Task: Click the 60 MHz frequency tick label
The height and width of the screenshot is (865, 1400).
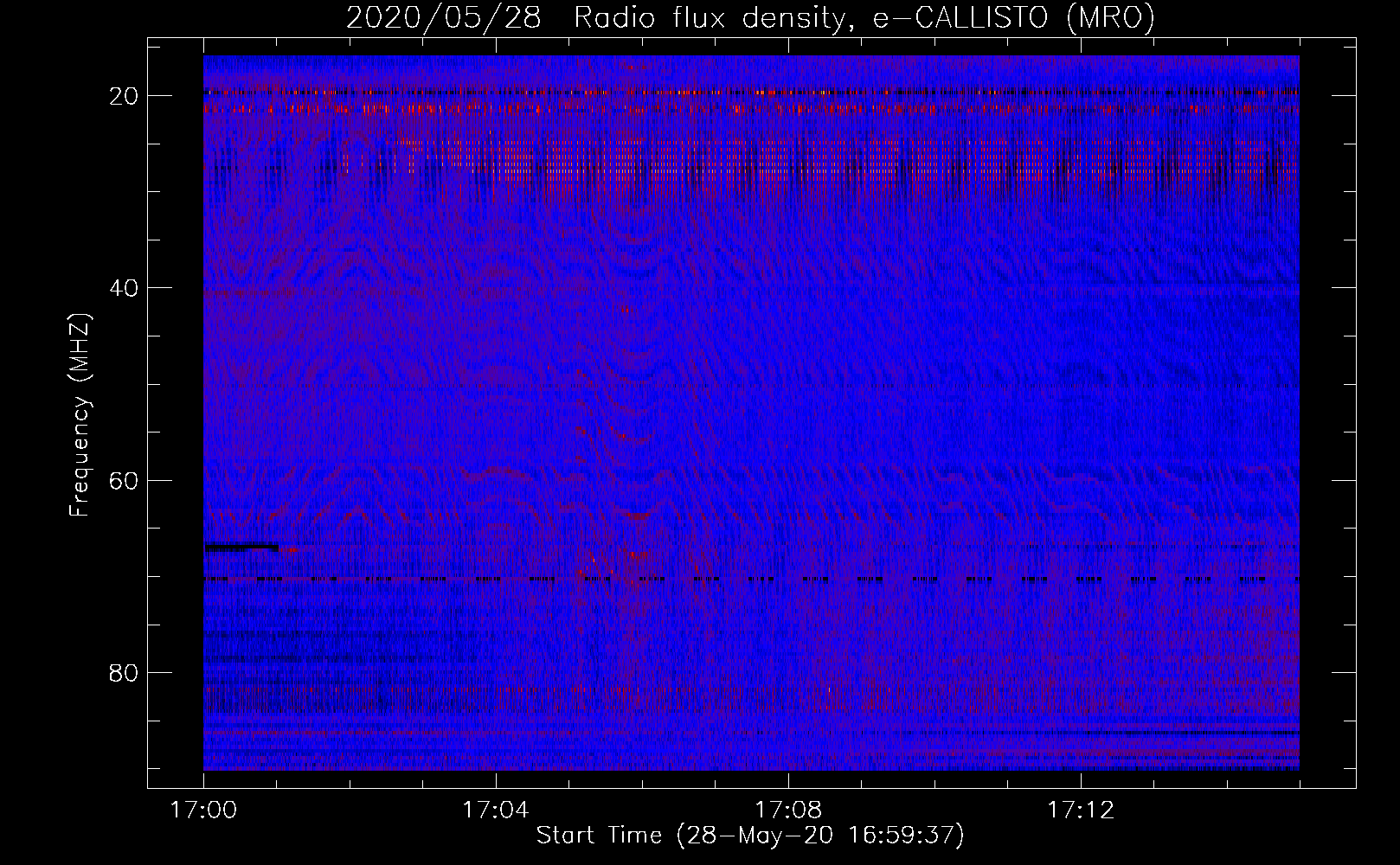Action: [125, 480]
